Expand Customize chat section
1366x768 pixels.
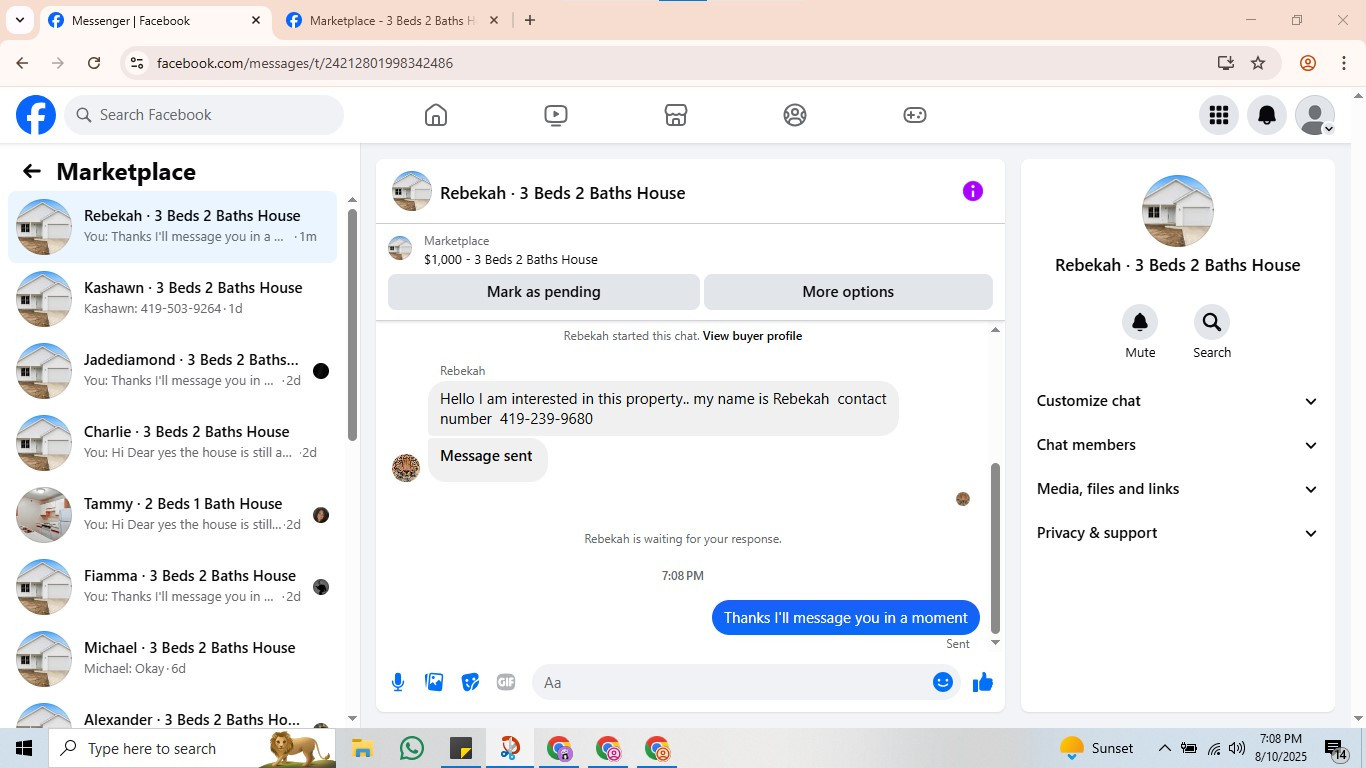coord(1178,401)
